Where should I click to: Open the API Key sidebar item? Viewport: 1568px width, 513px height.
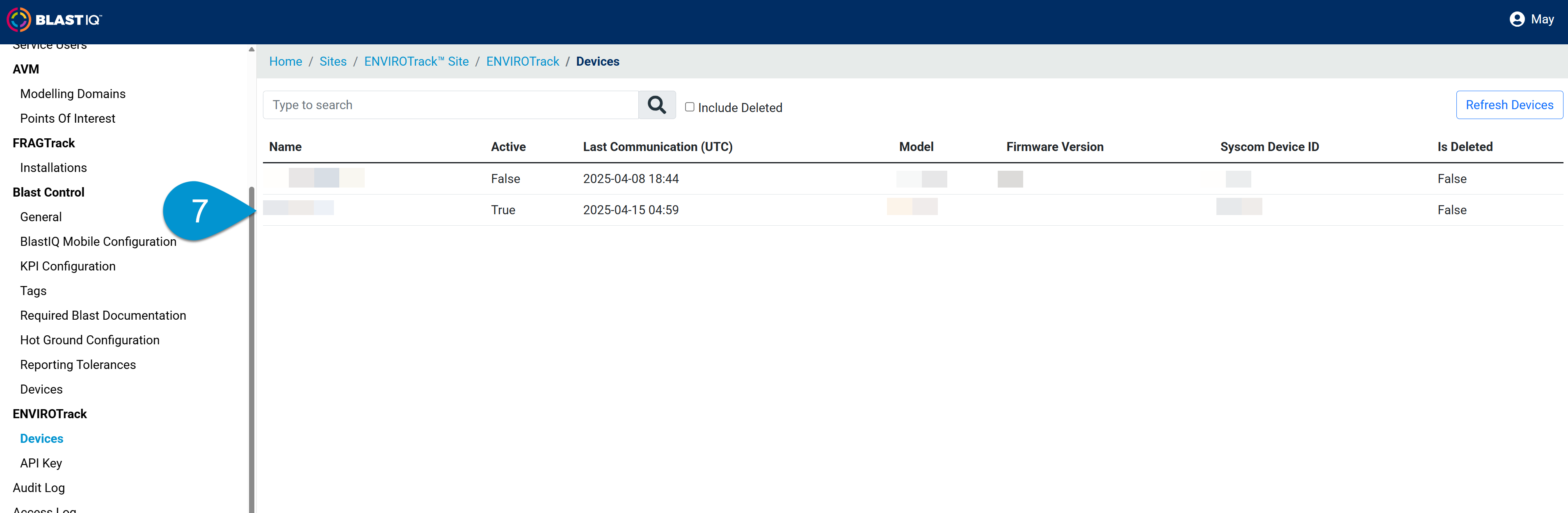point(41,463)
